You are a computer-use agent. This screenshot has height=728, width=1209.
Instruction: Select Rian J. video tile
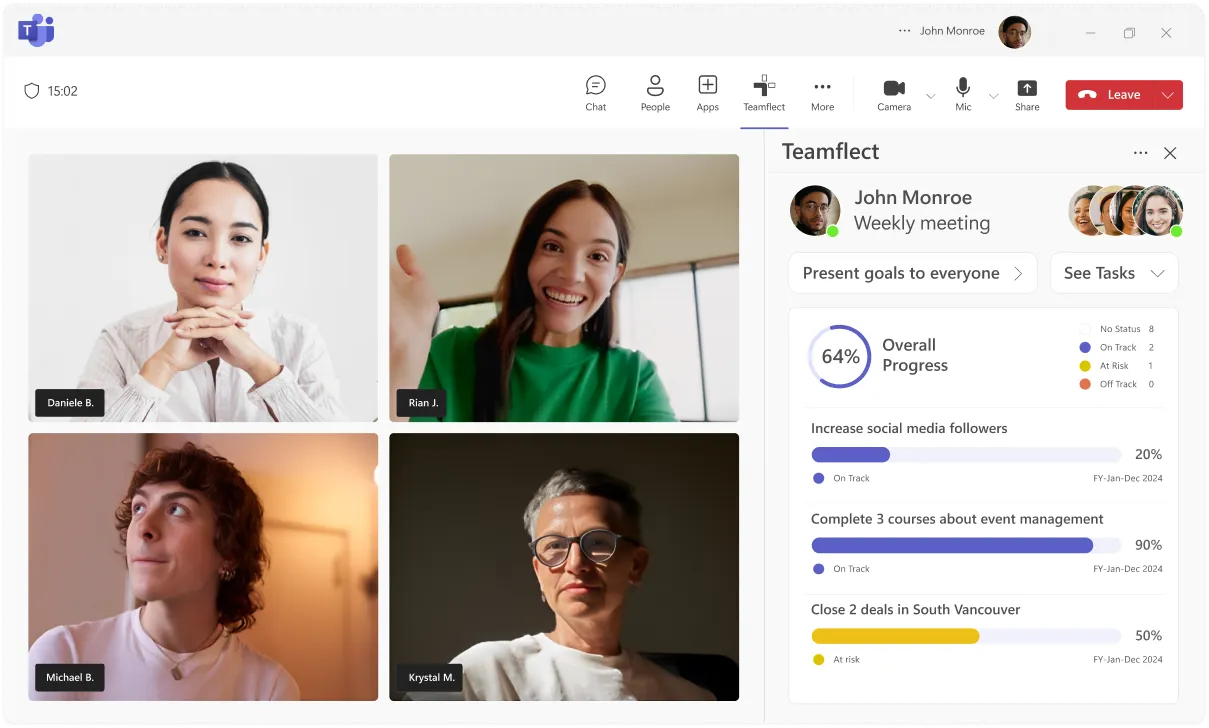[564, 288]
